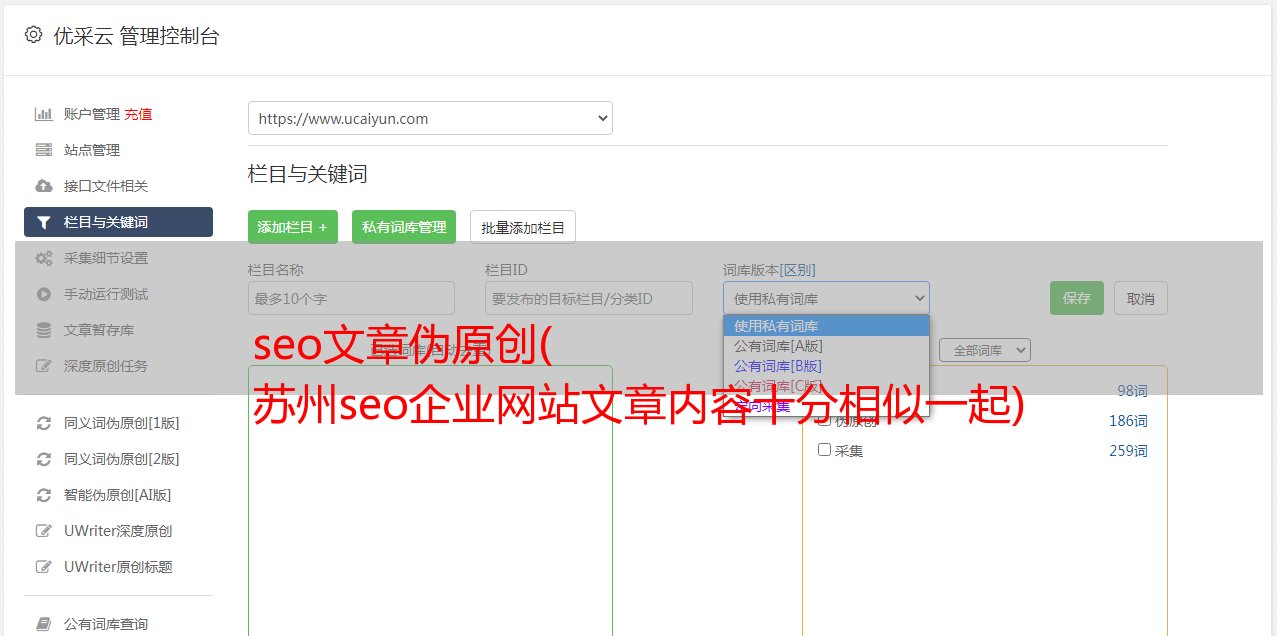Click the 259词 count next to 采集
1277x636 pixels.
coord(1128,451)
